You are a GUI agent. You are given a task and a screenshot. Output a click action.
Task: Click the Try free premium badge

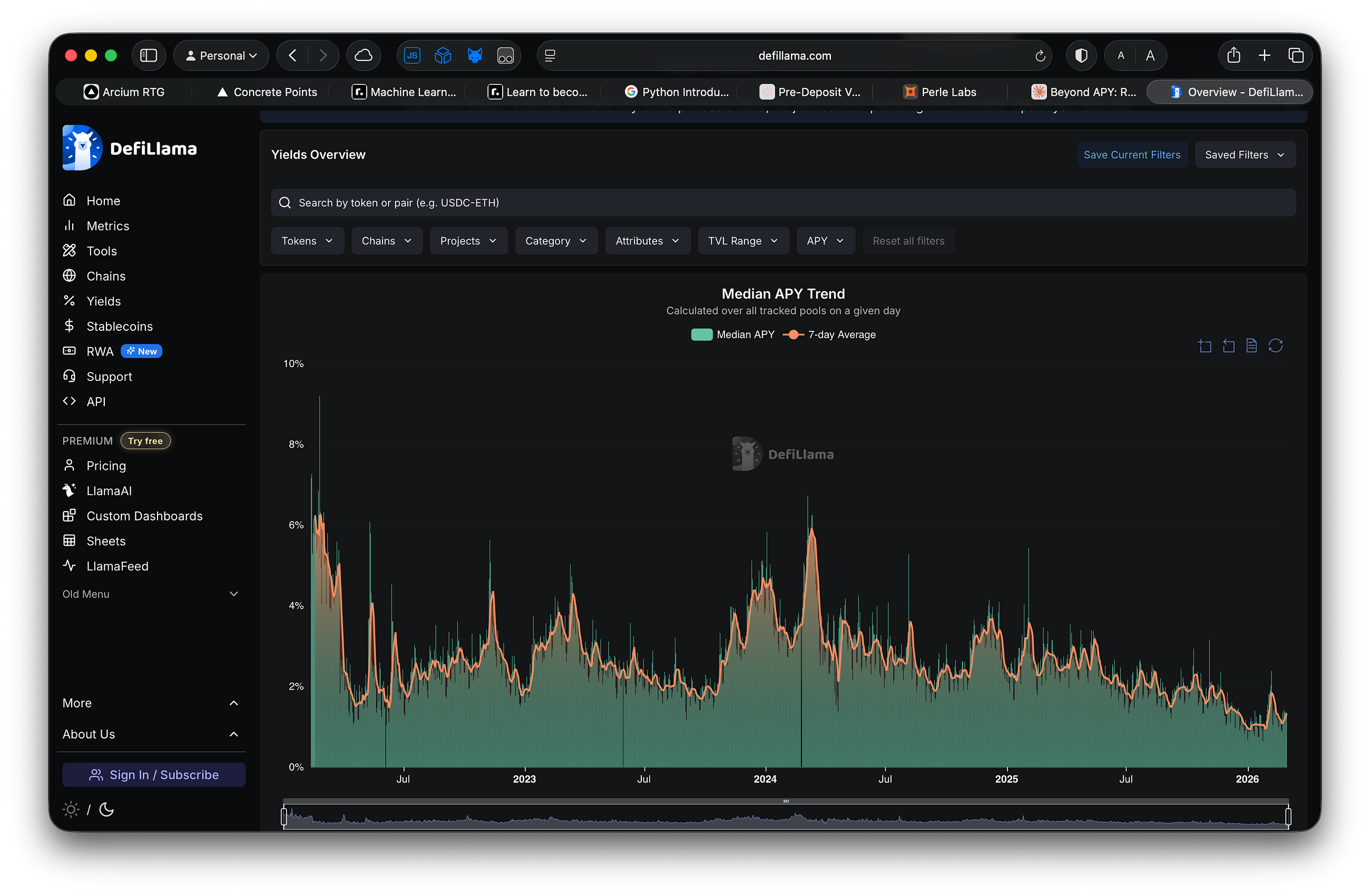145,441
